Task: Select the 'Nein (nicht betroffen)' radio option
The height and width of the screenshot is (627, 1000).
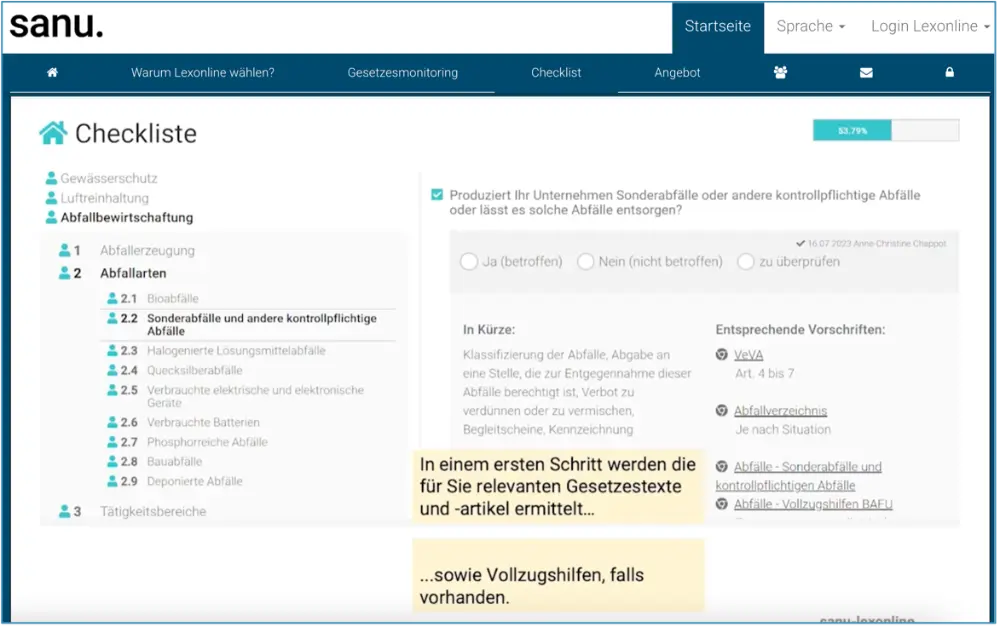Action: (x=585, y=262)
